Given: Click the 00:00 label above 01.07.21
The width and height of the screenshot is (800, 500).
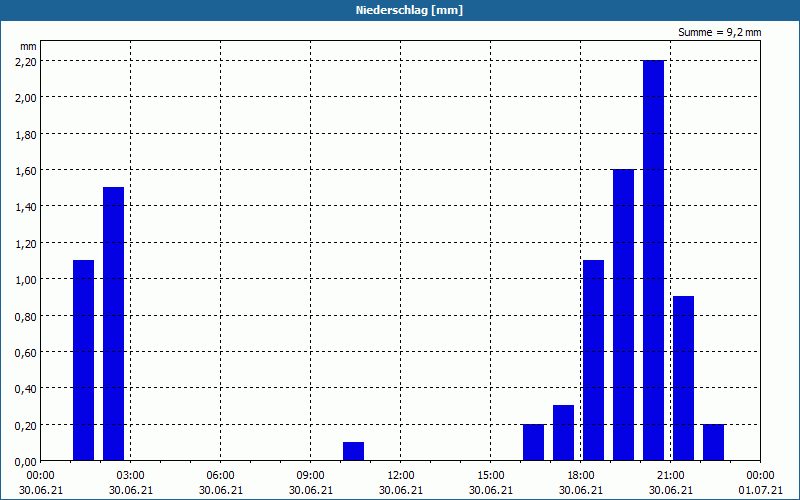Looking at the screenshot, I should pos(760,476).
